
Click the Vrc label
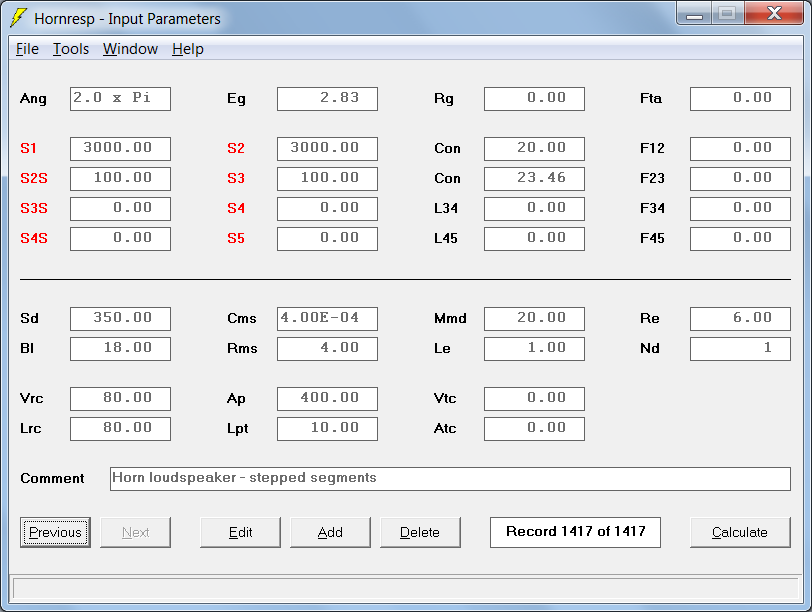coord(32,399)
